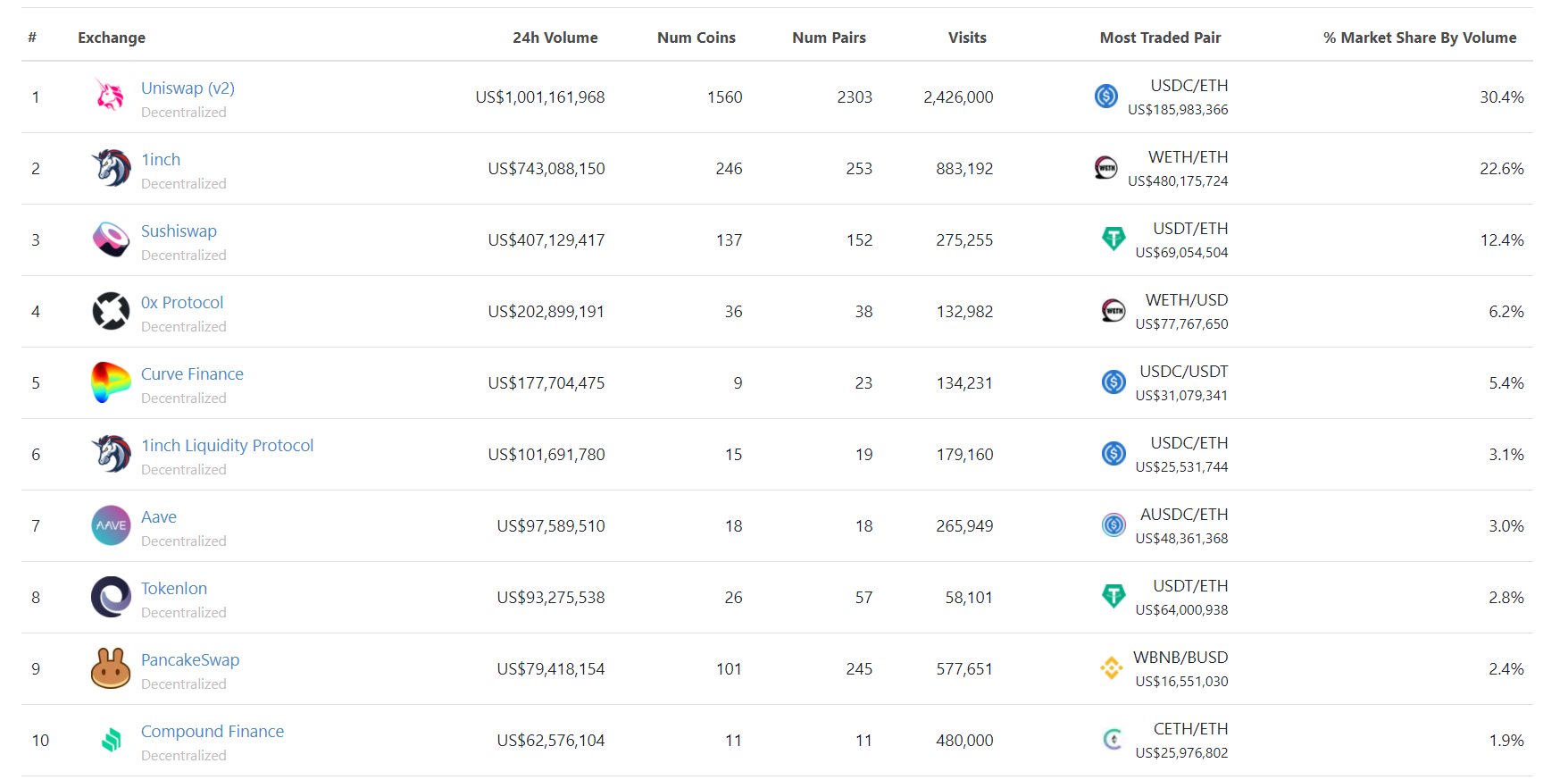Click USDC icon in Curve Finance row

tap(1113, 382)
